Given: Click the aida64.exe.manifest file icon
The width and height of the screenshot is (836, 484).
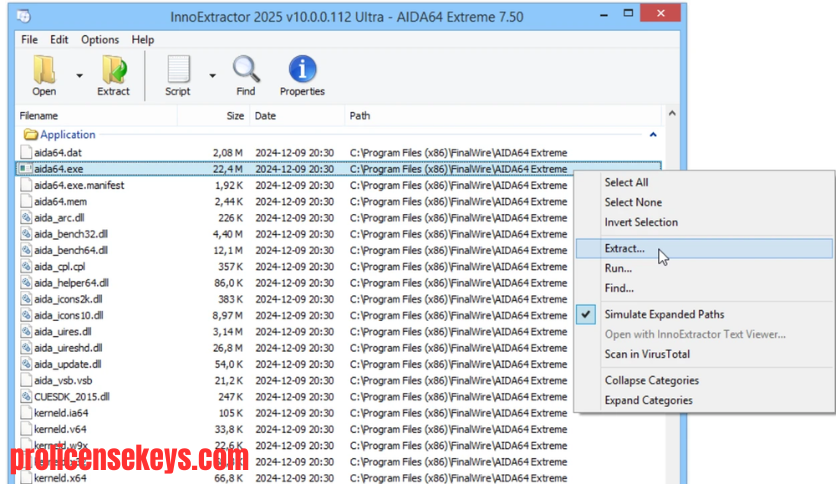Looking at the screenshot, I should point(26,185).
